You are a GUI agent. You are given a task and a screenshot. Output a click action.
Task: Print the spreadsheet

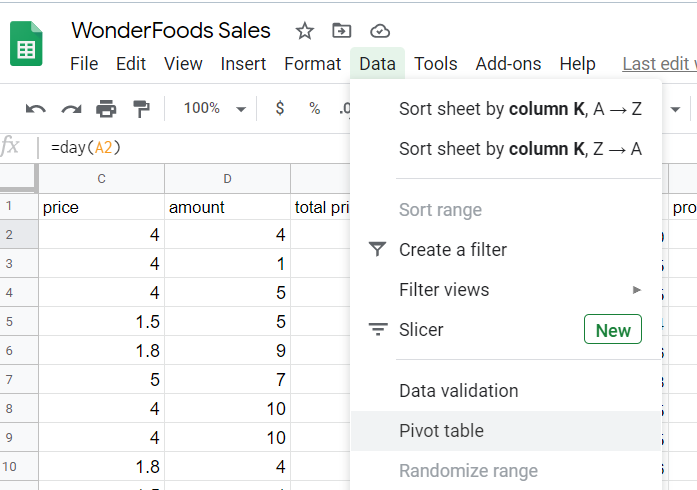point(106,108)
